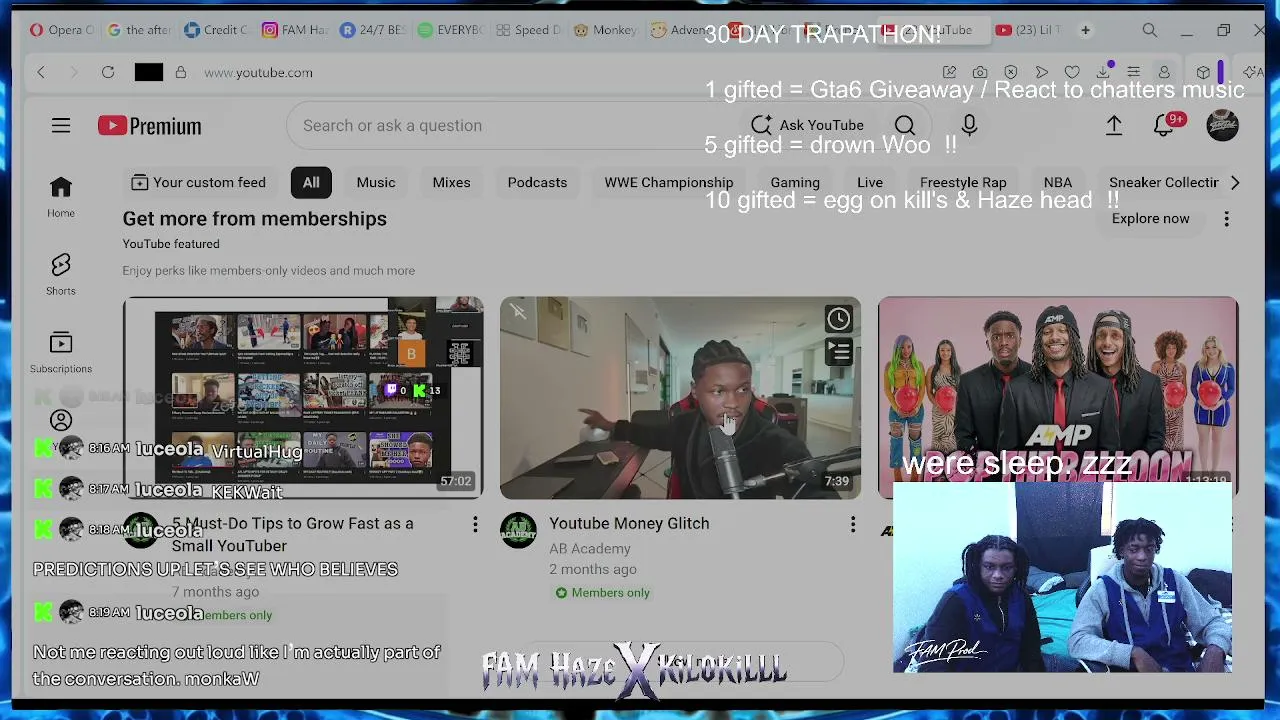Toggle mute on the Youtube Money Glitch preview
The height and width of the screenshot is (720, 1280).
pos(518,312)
